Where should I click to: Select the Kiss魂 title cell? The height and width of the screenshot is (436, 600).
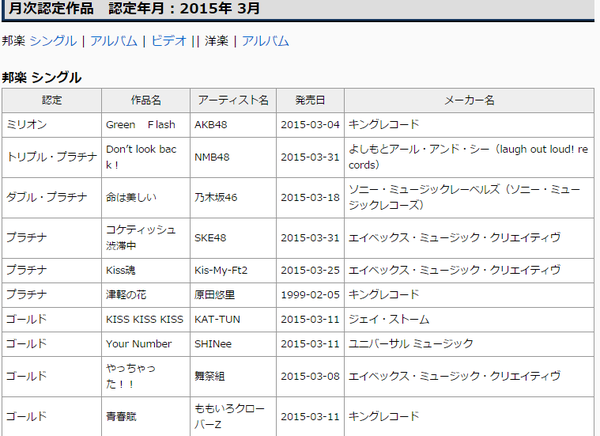click(146, 270)
